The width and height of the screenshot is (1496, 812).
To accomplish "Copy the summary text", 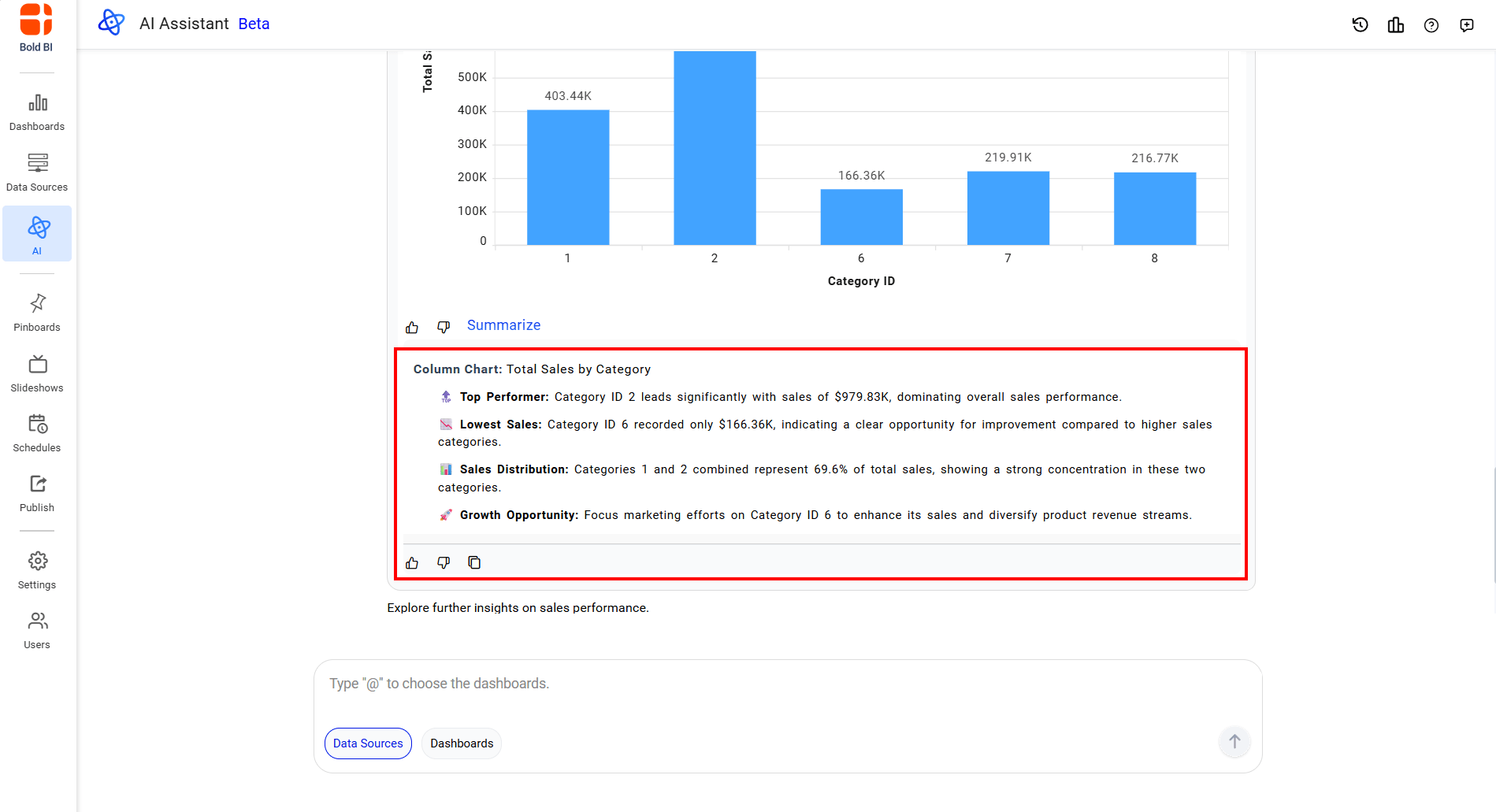I will point(474,562).
